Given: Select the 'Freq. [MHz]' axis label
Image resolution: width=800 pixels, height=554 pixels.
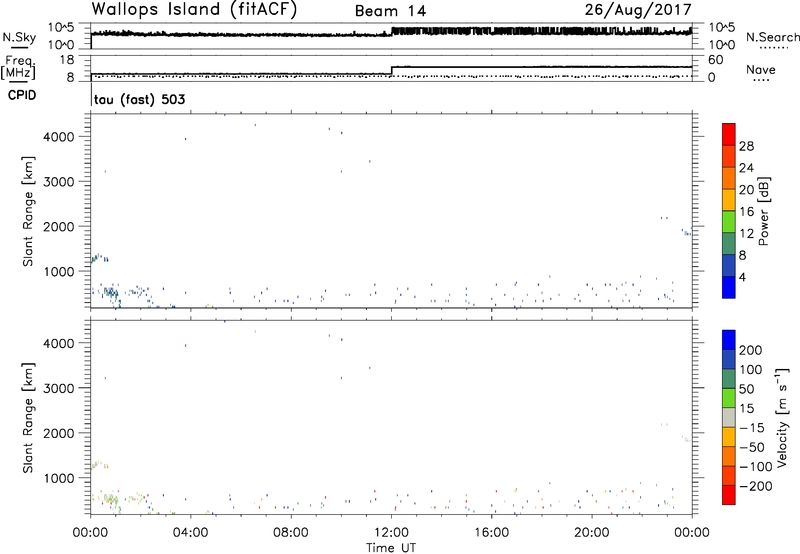Looking at the screenshot, I should [20, 67].
